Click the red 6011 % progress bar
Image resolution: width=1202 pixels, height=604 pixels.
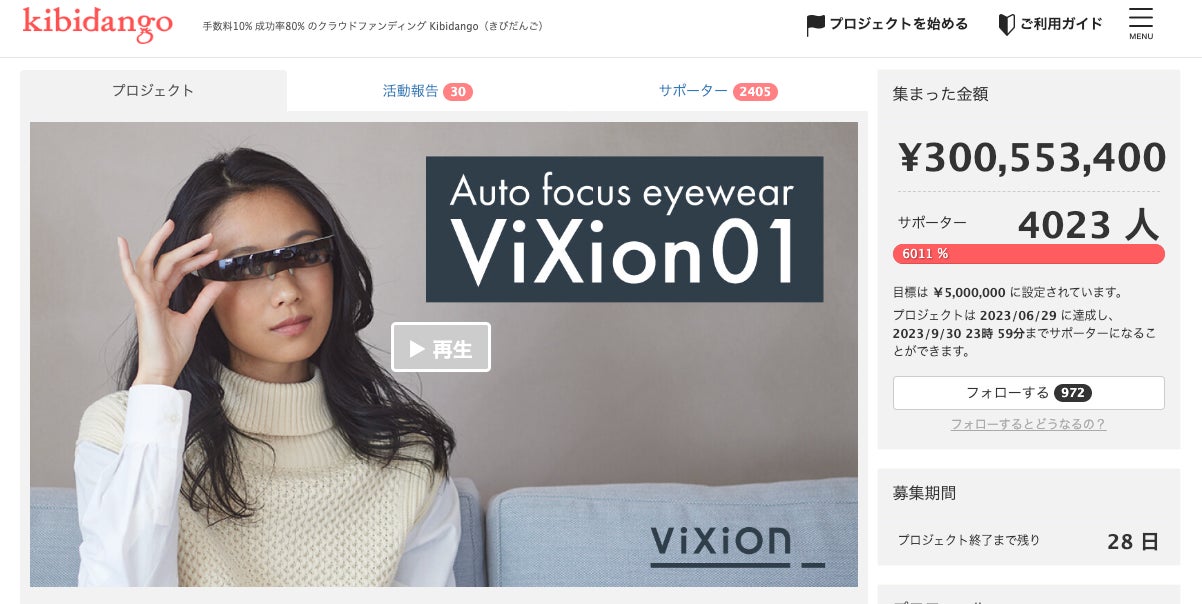click(1028, 254)
